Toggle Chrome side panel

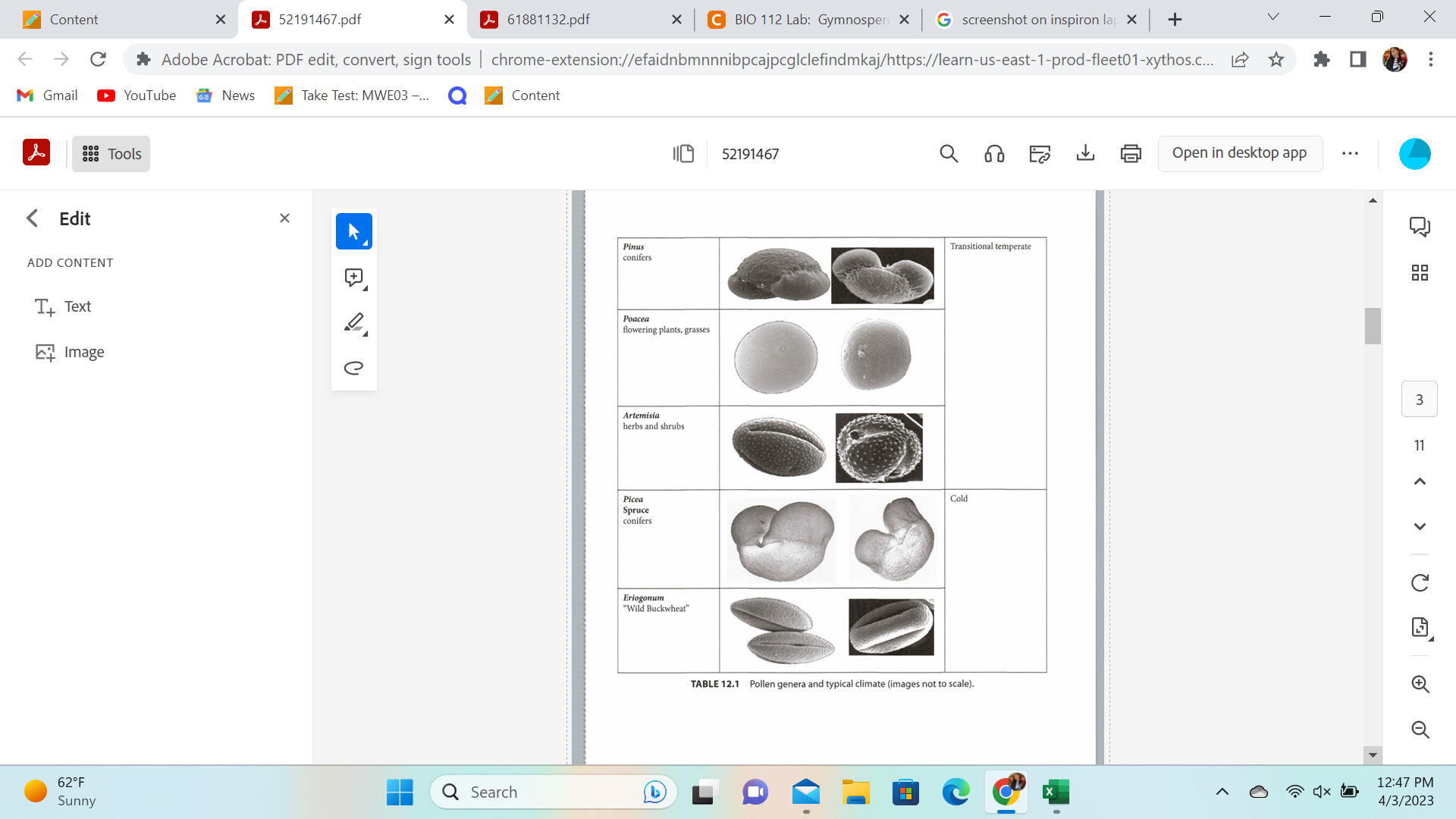point(1357,59)
